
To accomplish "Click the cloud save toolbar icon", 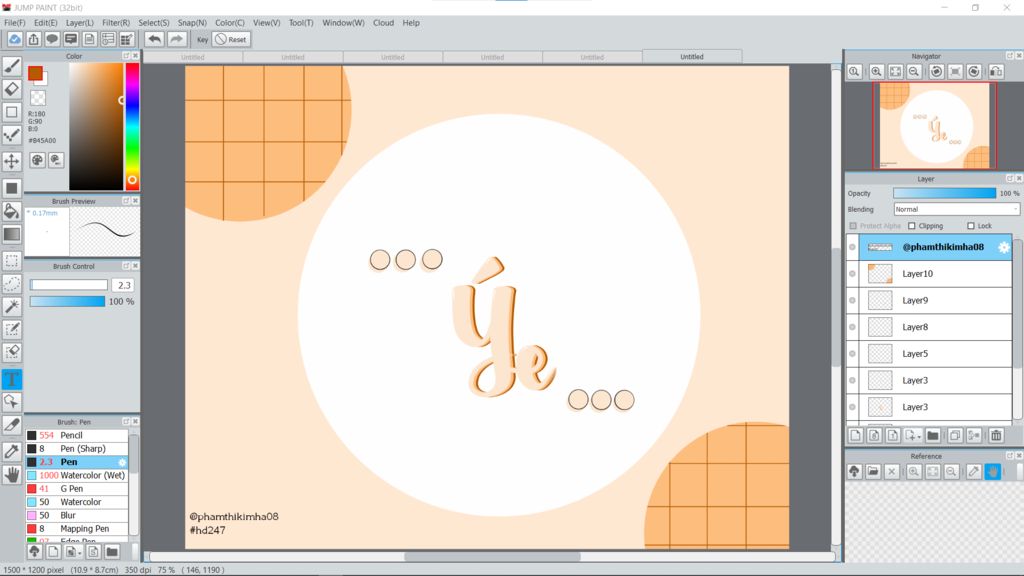I will click(x=14, y=39).
